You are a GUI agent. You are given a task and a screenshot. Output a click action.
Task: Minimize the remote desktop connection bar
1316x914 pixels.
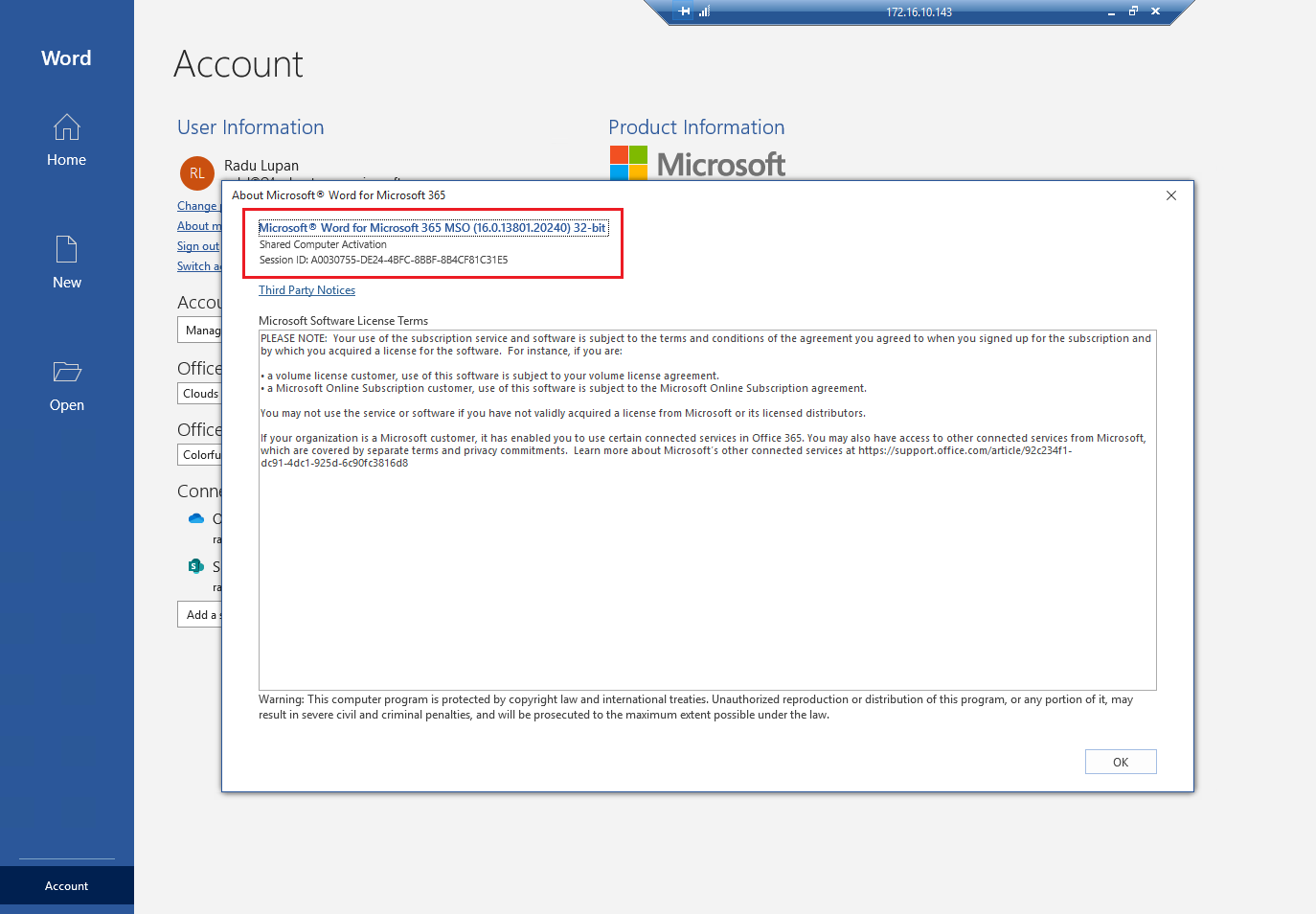[x=1111, y=11]
